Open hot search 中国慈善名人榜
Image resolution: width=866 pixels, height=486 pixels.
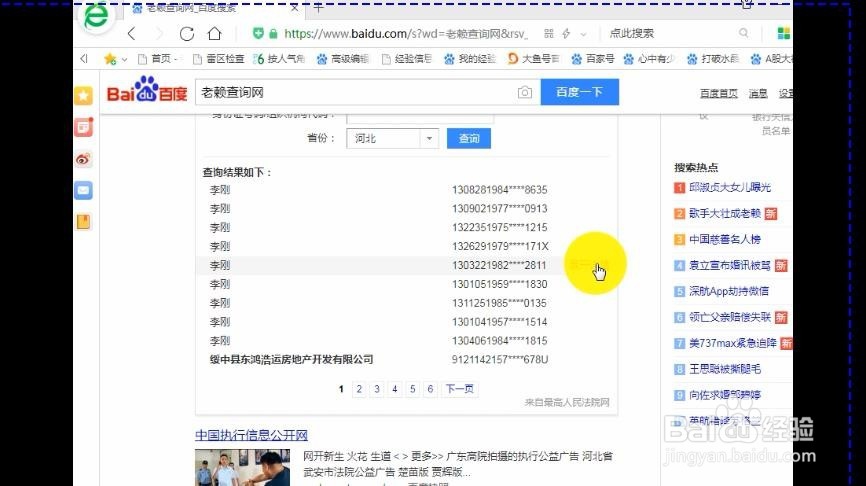[725, 239]
